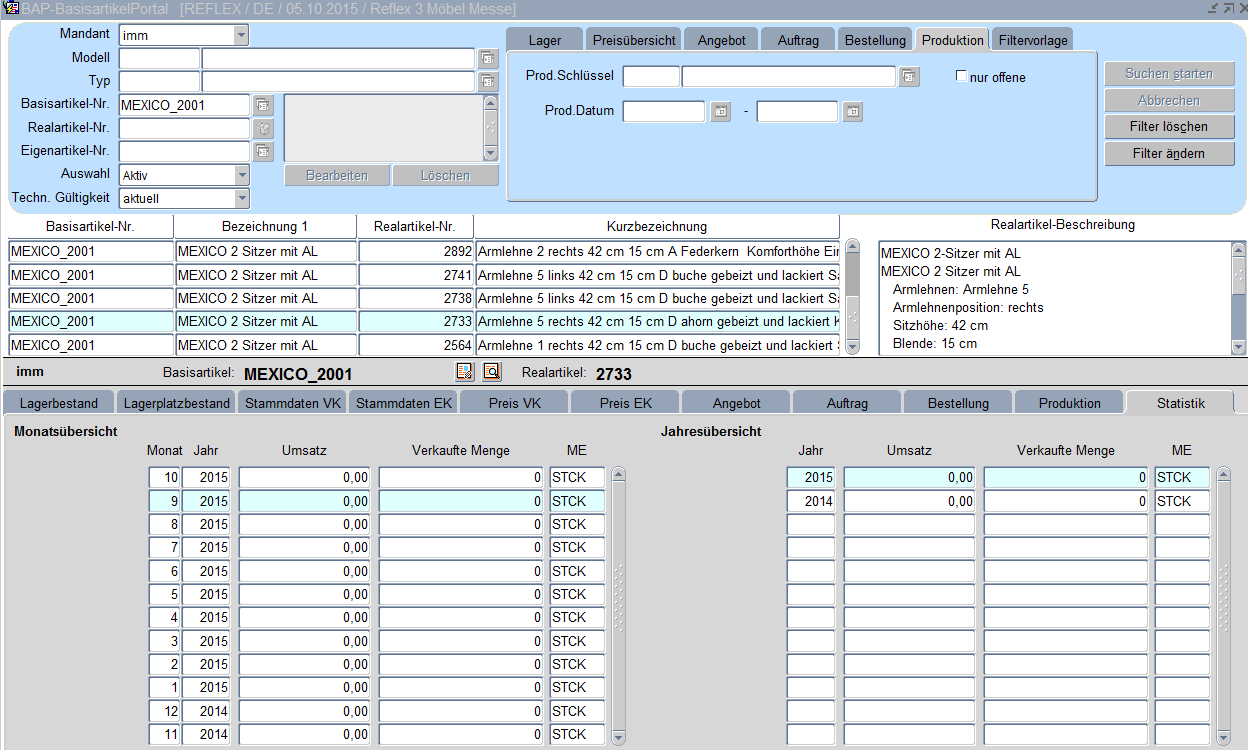The height and width of the screenshot is (750, 1248).
Task: Click lookup icon beside Basisartikel-Nr. field
Action: pos(262,105)
